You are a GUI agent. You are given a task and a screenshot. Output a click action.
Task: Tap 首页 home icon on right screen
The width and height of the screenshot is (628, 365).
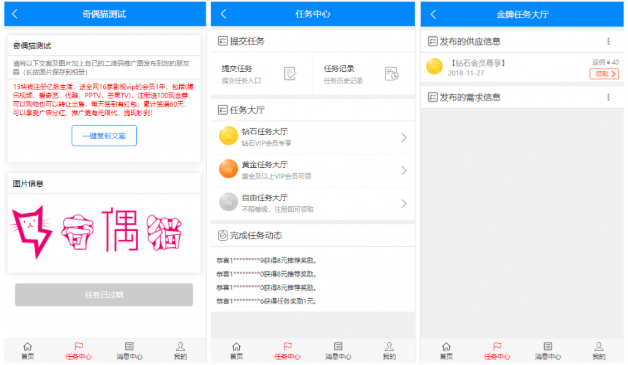(x=446, y=346)
